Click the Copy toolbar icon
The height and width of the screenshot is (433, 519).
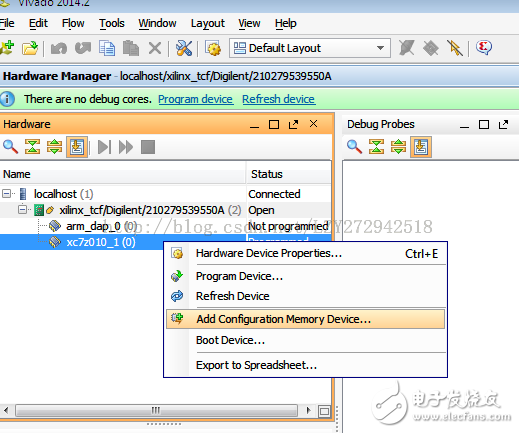point(107,48)
